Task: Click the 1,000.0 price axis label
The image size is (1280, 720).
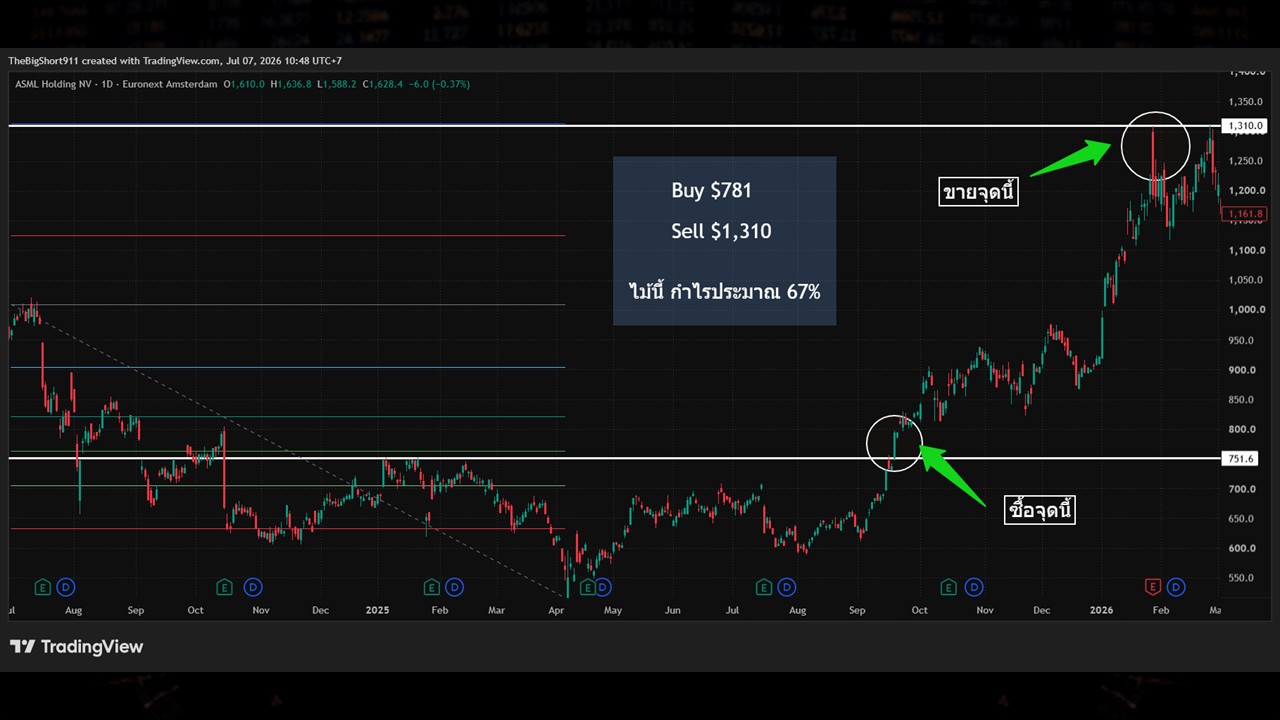Action: [x=1246, y=310]
